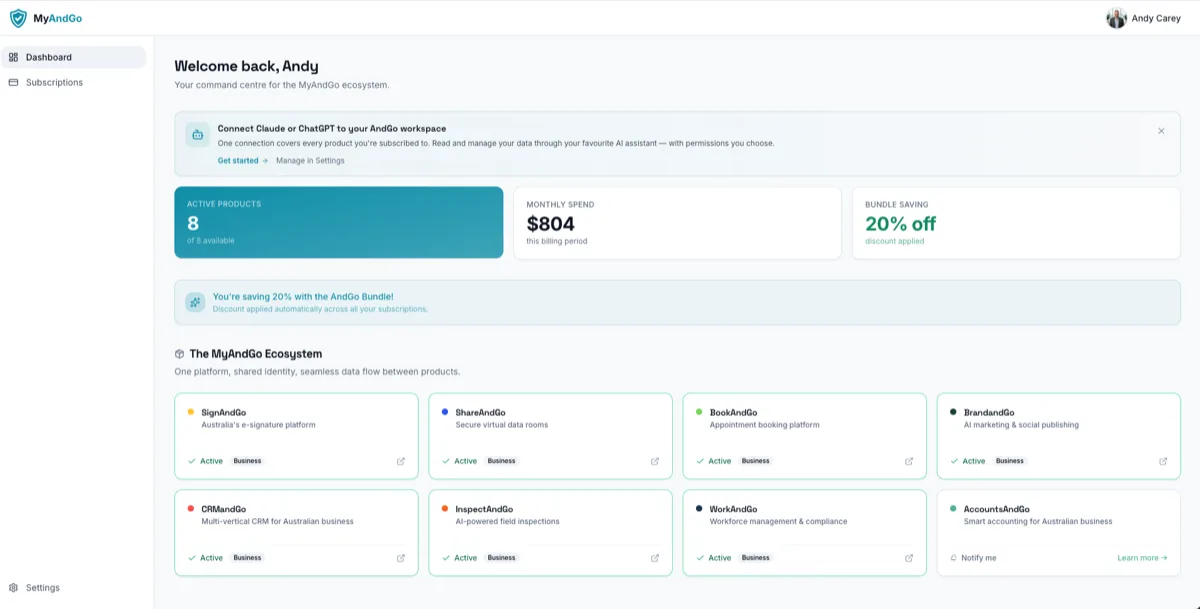Click the BookAndGo product title
Screen dimensions: 1200x609
coord(733,412)
